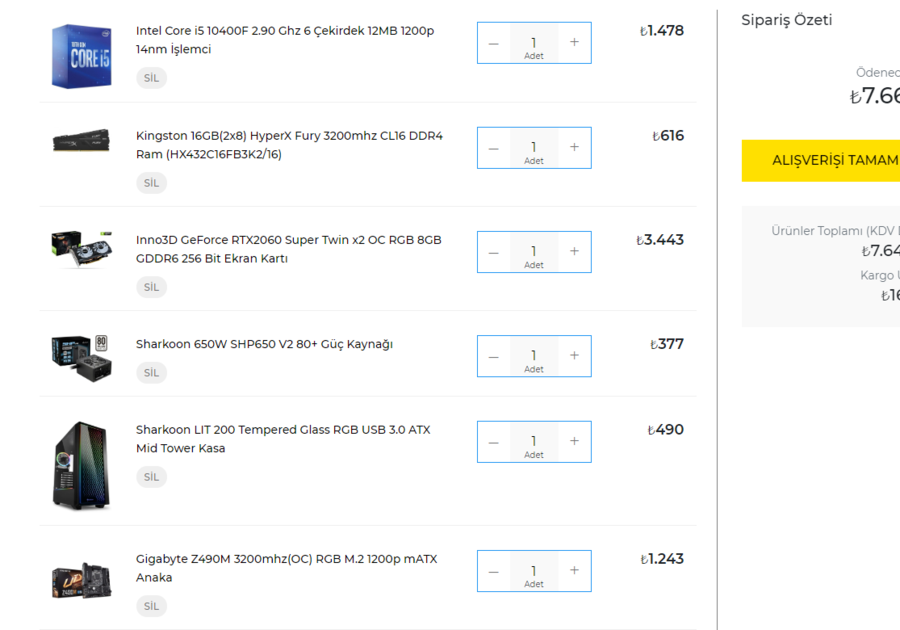Delete Sharkoon 650W power supply from cart
The image size is (900, 630).
151,373
